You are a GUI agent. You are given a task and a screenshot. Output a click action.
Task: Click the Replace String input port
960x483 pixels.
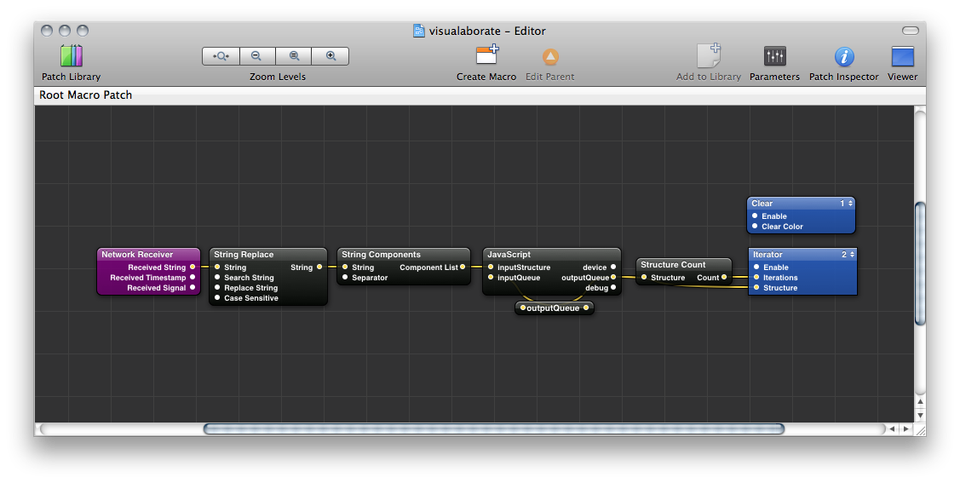click(217, 287)
